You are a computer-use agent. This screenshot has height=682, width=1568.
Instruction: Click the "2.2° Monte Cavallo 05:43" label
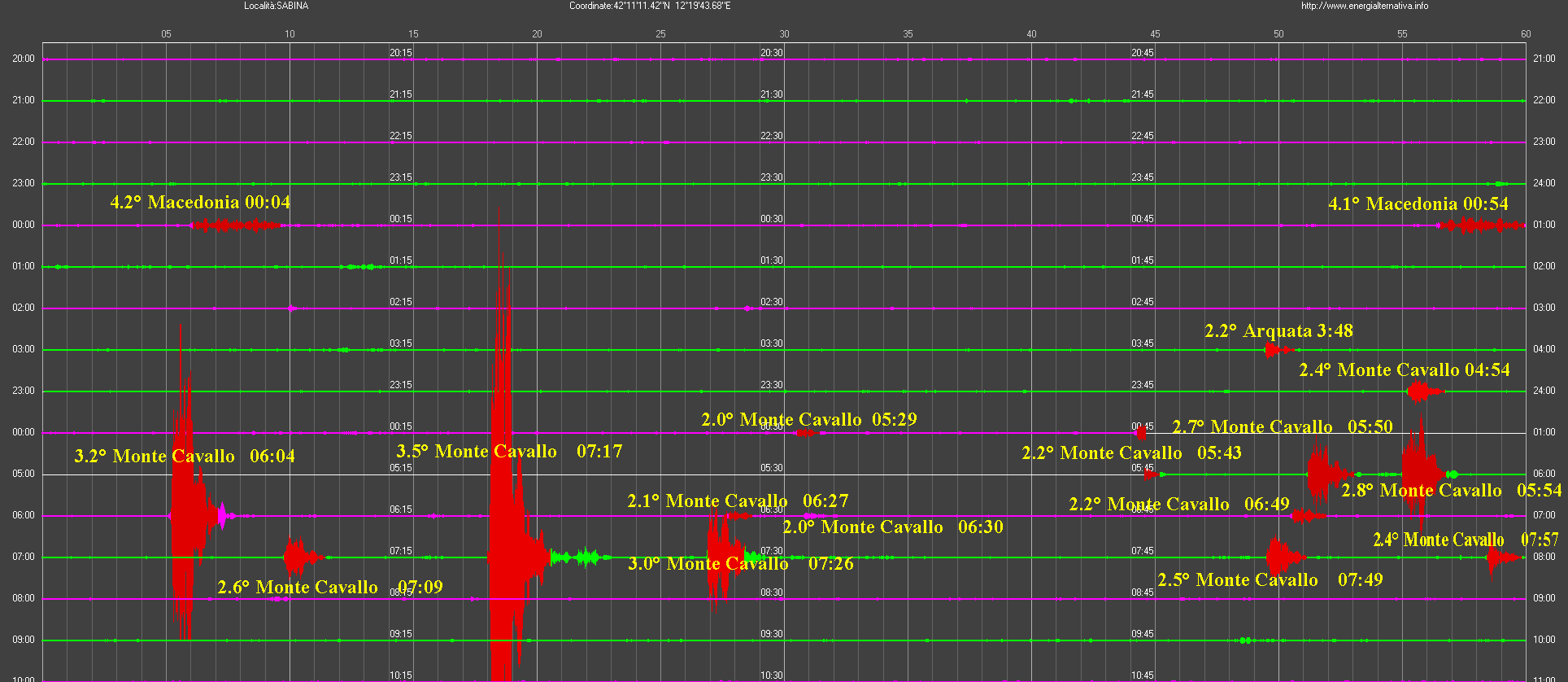coord(1131,452)
